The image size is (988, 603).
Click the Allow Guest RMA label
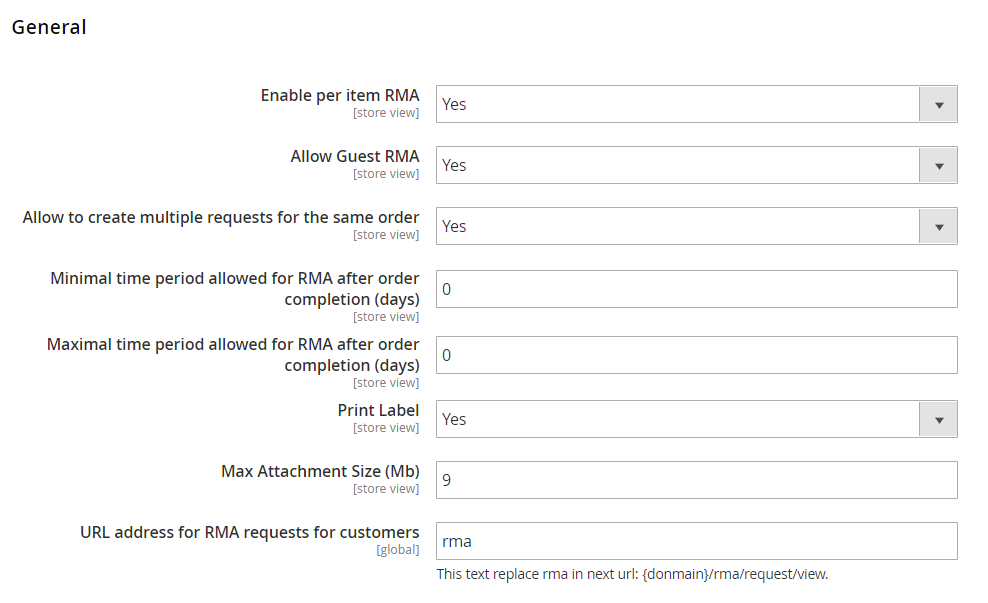click(355, 156)
